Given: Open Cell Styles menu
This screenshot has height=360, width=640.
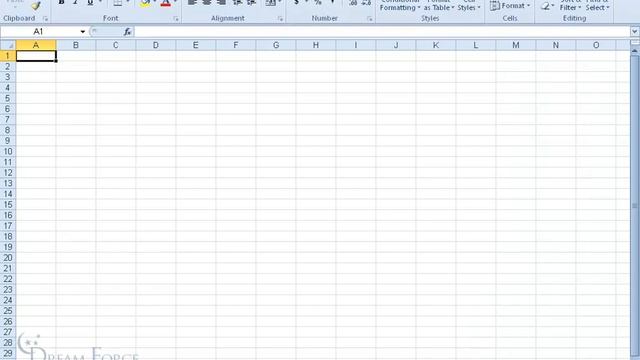Looking at the screenshot, I should pos(469,5).
